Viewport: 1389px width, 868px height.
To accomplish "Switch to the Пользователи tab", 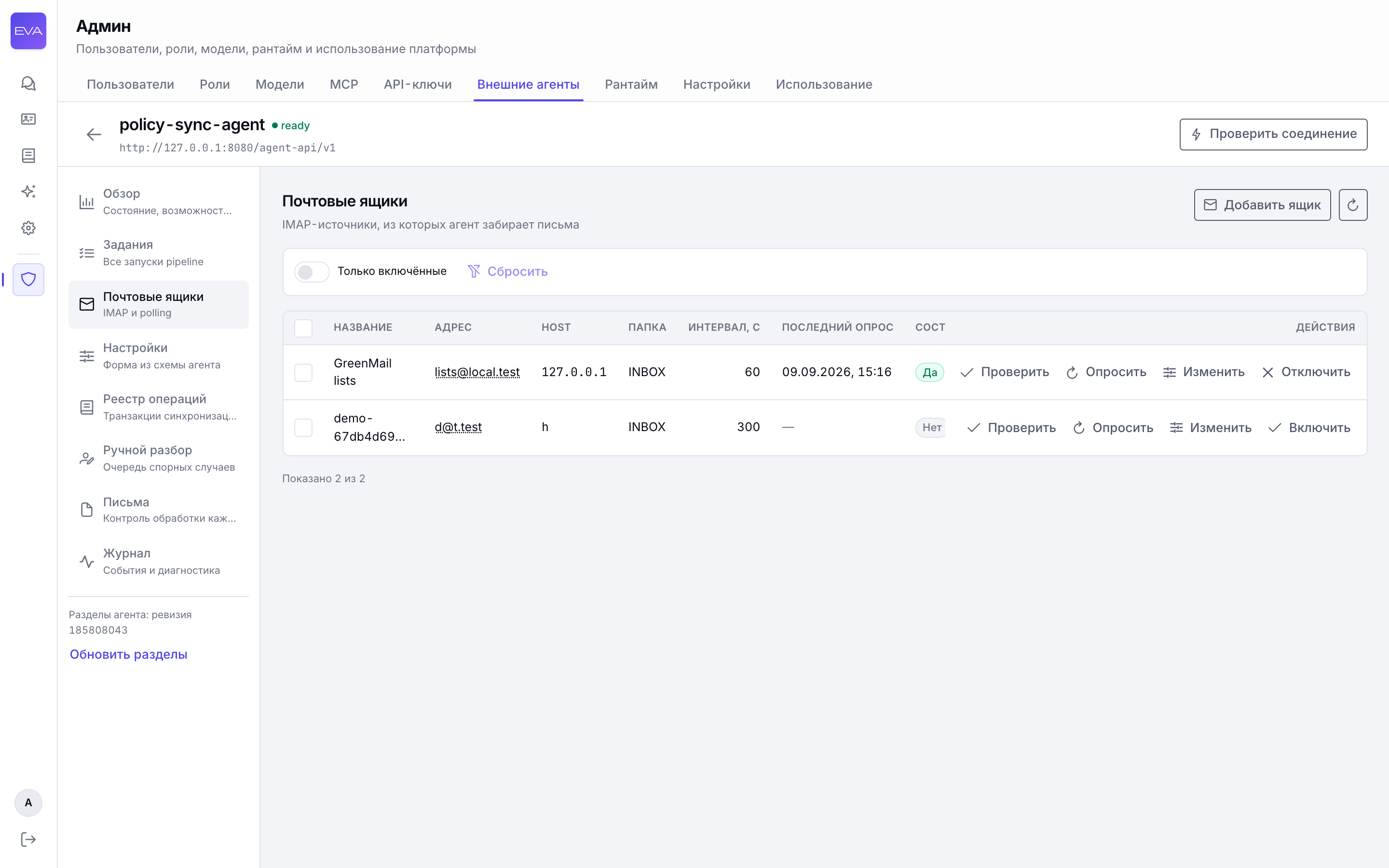I will [x=130, y=84].
